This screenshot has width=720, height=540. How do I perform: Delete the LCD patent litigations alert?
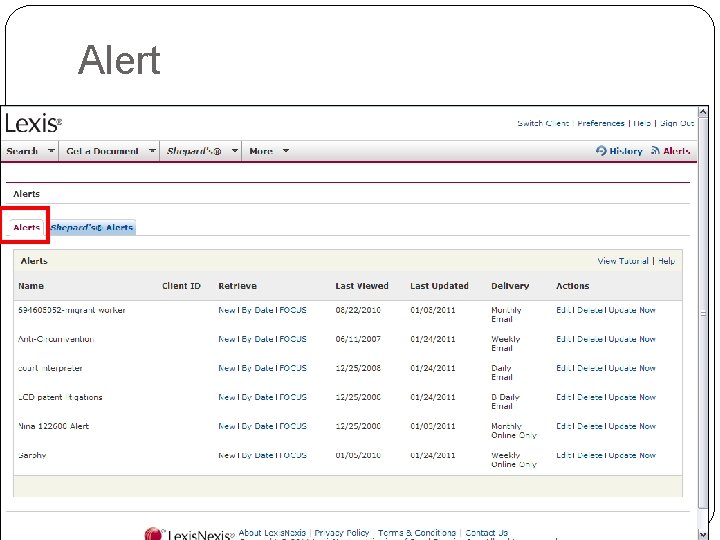590,397
